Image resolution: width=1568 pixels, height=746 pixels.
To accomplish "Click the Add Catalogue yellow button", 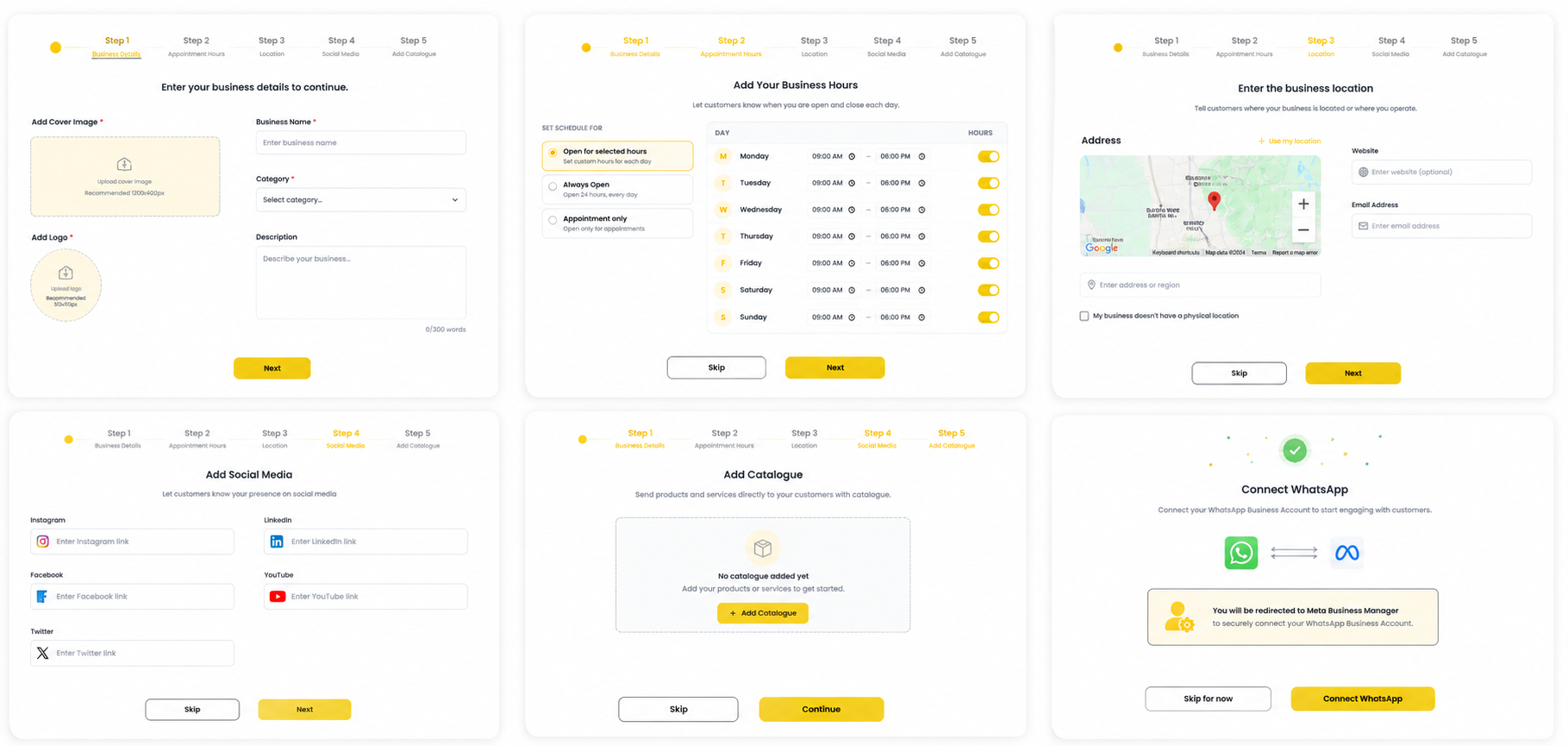I will point(762,613).
